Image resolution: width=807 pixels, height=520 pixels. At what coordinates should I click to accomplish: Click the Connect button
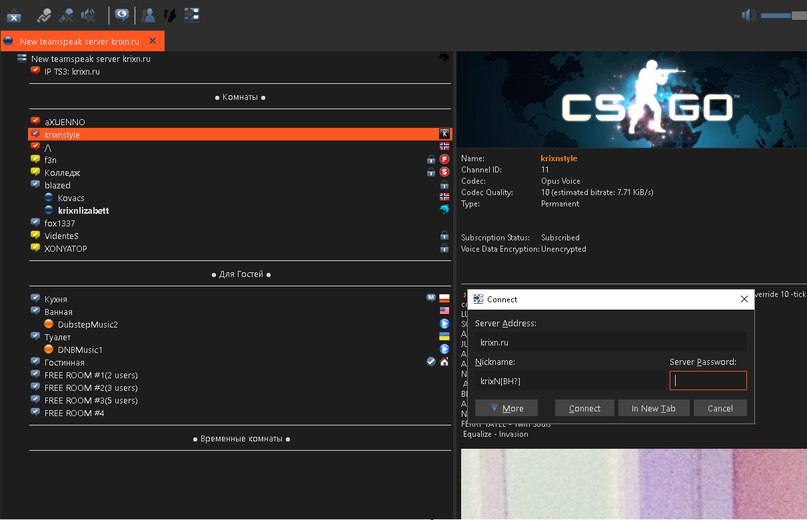point(585,408)
